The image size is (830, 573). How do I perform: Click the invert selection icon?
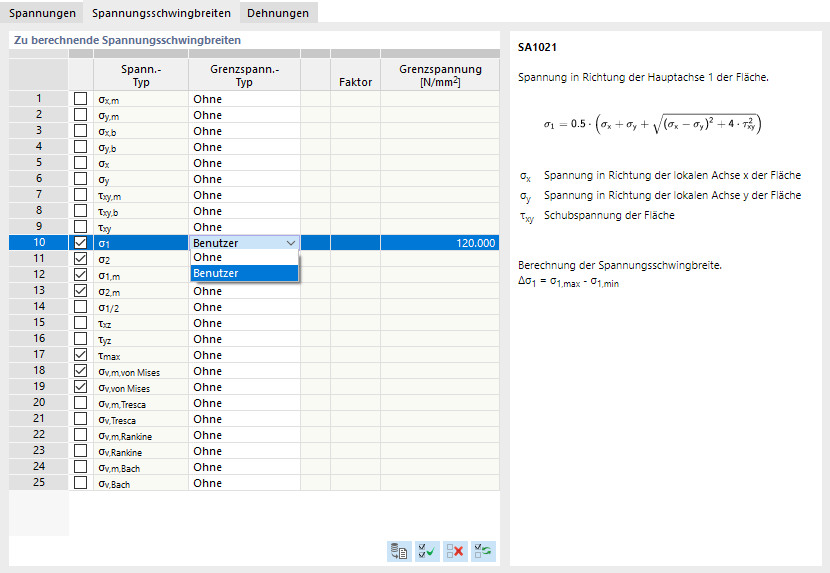pos(483,551)
